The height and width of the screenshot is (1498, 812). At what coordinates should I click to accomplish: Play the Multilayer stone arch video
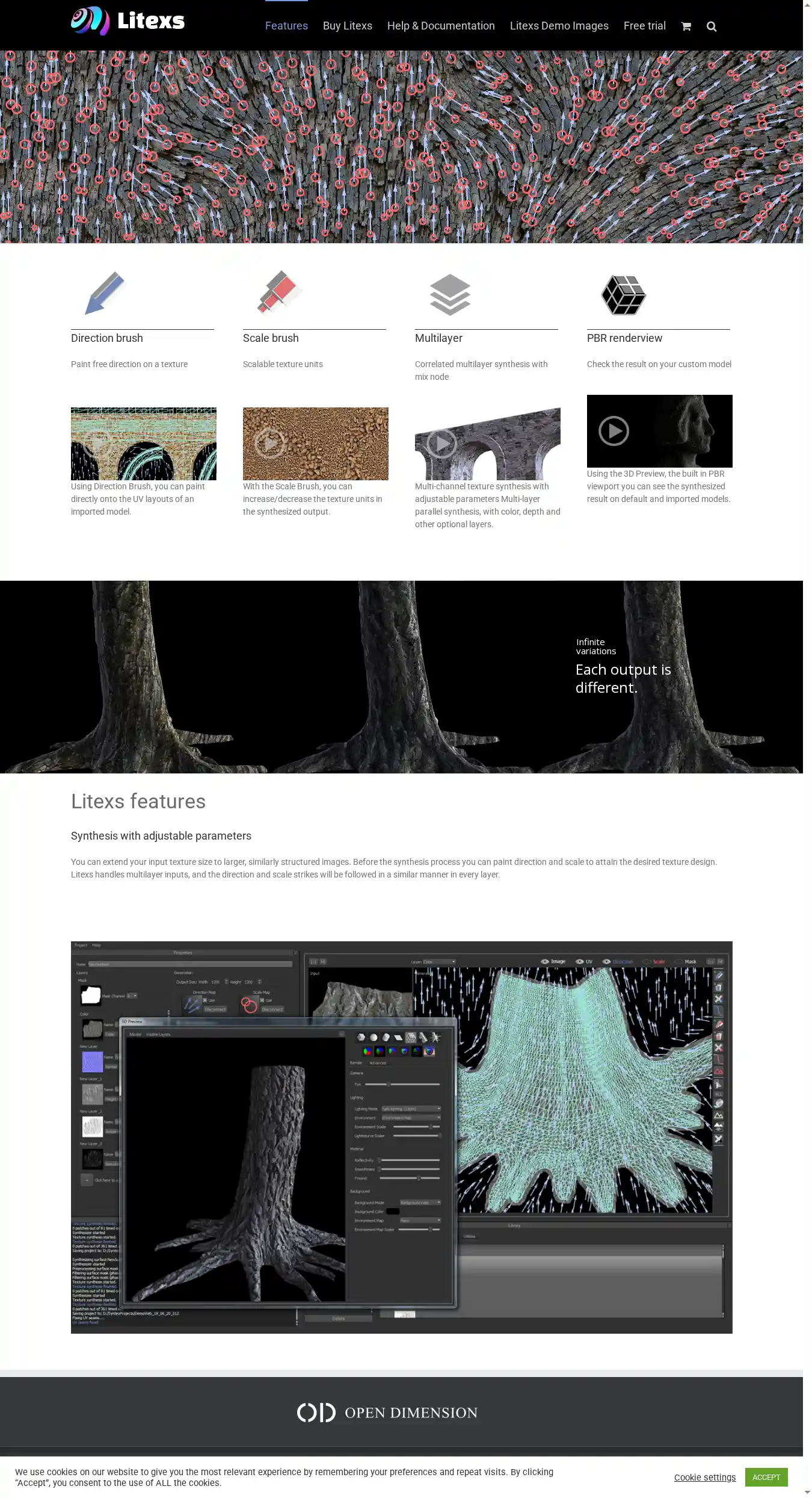(x=441, y=444)
